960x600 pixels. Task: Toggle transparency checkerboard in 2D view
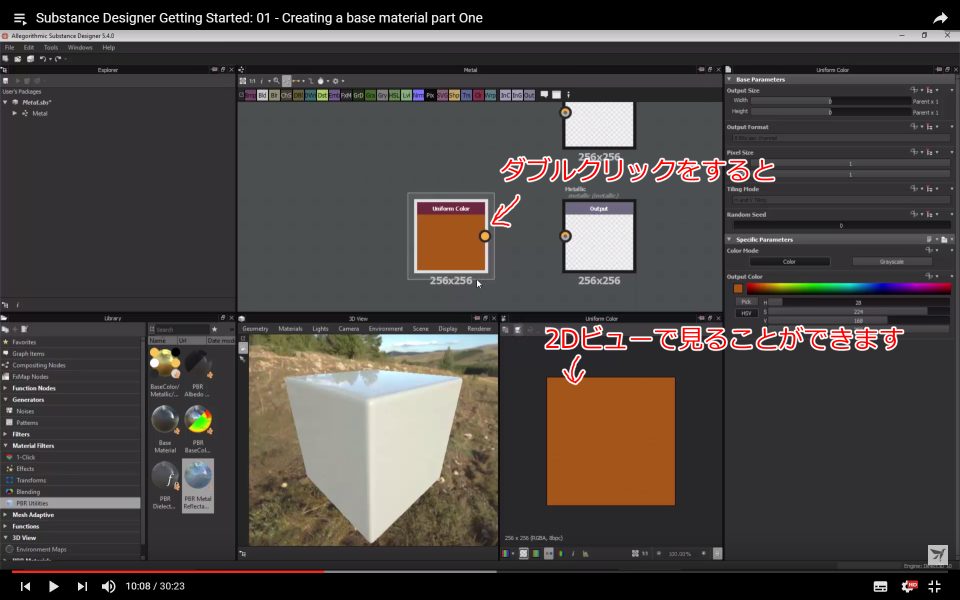(x=523, y=553)
